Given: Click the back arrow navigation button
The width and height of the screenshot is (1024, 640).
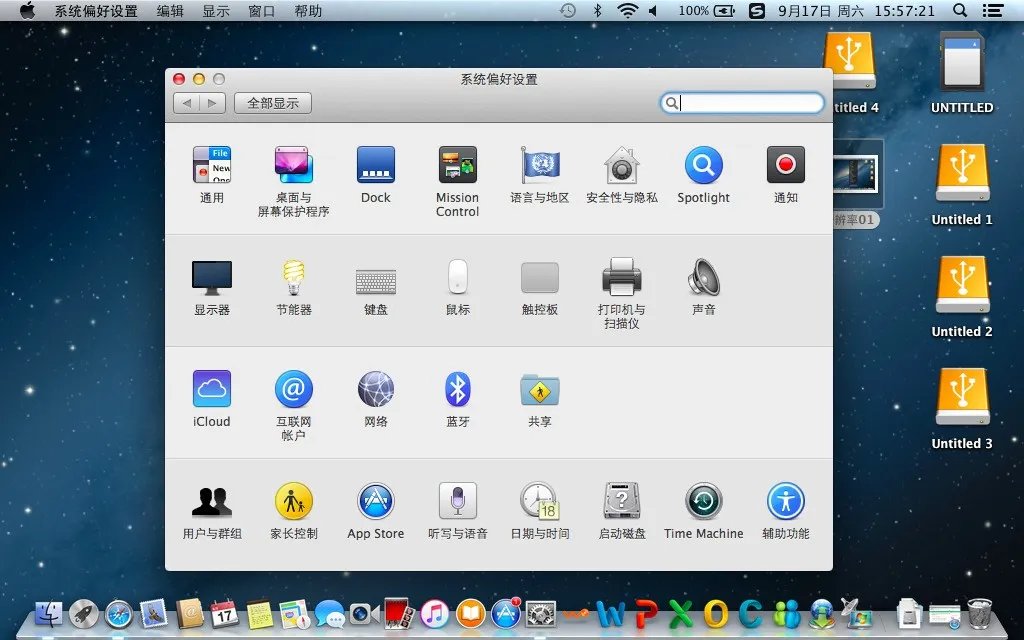Looking at the screenshot, I should [x=187, y=103].
